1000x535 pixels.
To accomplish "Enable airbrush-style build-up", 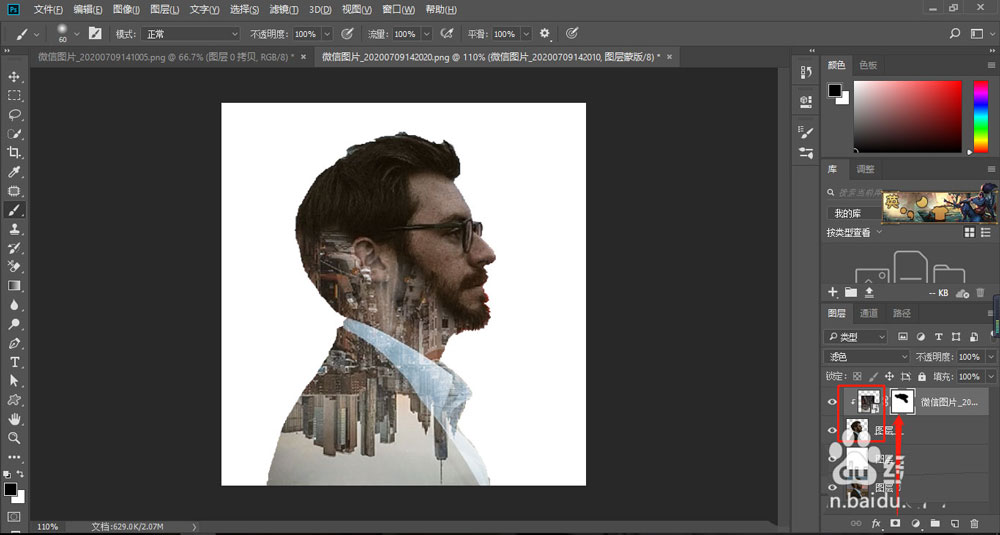I will 447,33.
